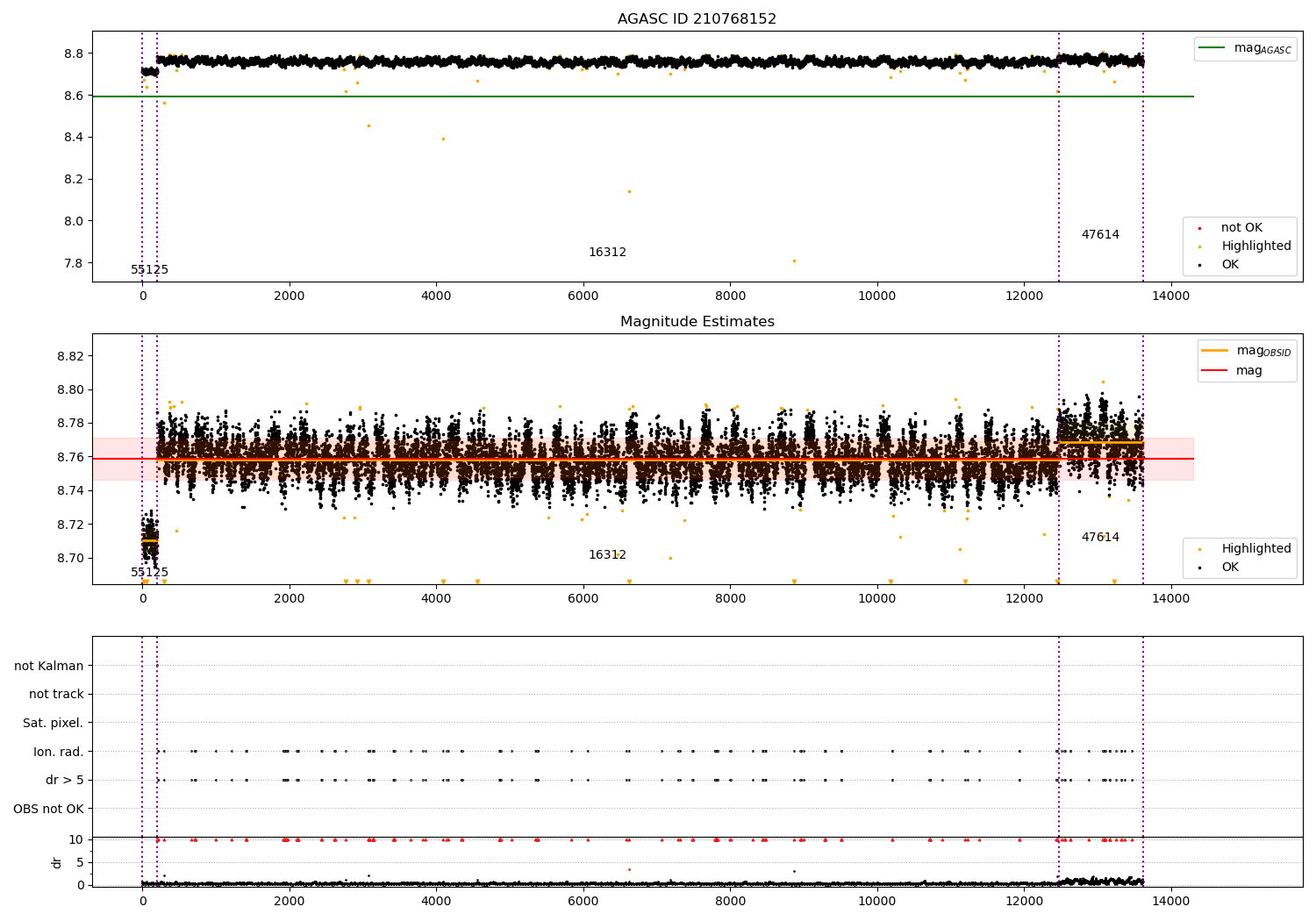Screen dimensions: 1316x921
Task: Click the 'not track' axis label
Action: [56, 695]
